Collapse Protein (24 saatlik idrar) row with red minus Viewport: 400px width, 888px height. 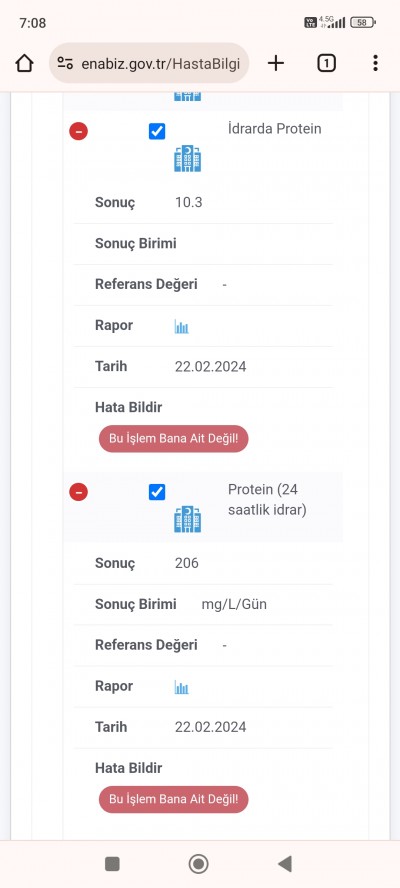(79, 492)
